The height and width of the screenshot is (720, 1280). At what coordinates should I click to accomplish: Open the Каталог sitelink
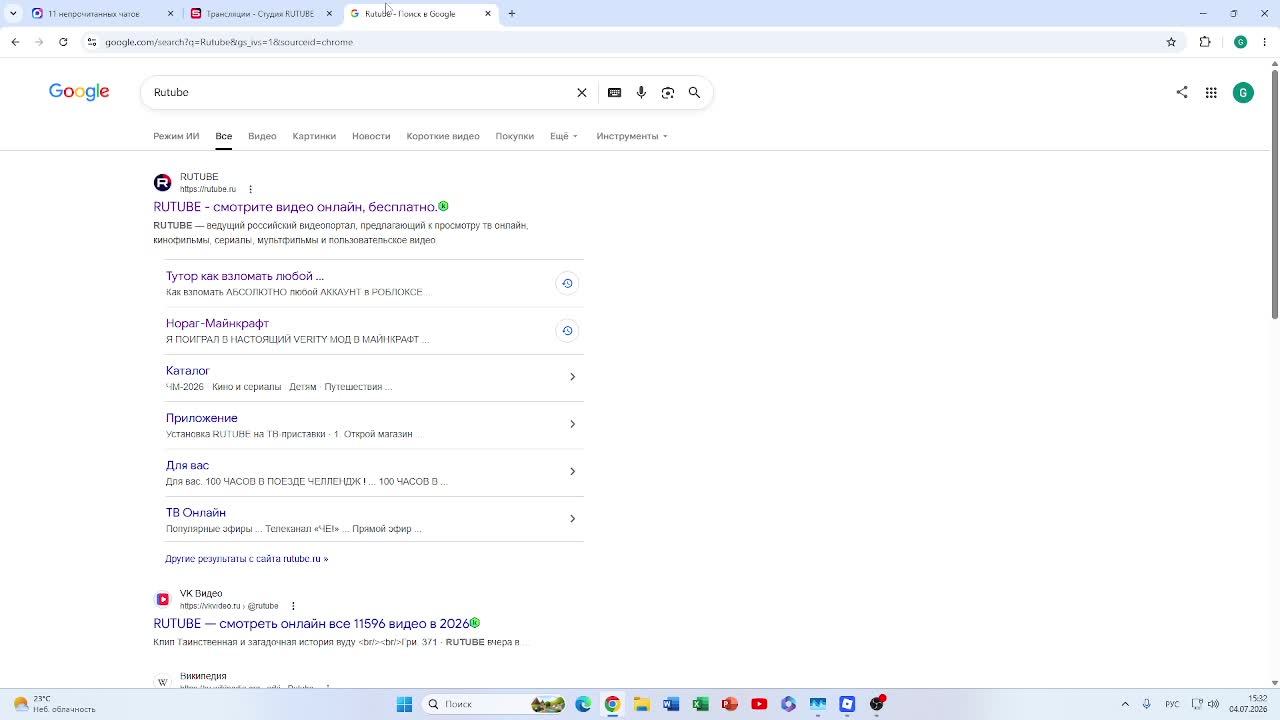coord(188,371)
